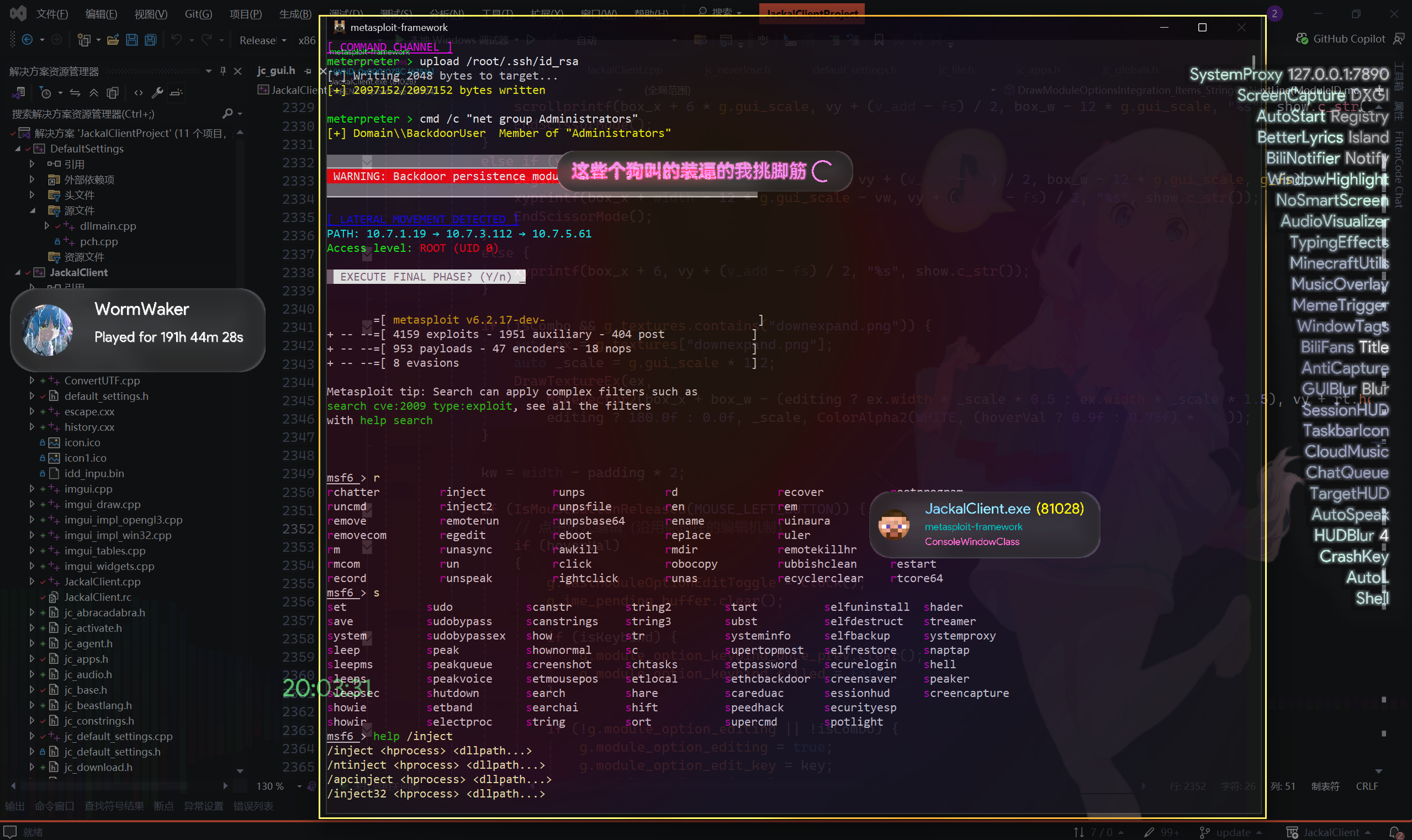Open the Git(G) menu
Screen dimensions: 1412x840
[x=198, y=14]
